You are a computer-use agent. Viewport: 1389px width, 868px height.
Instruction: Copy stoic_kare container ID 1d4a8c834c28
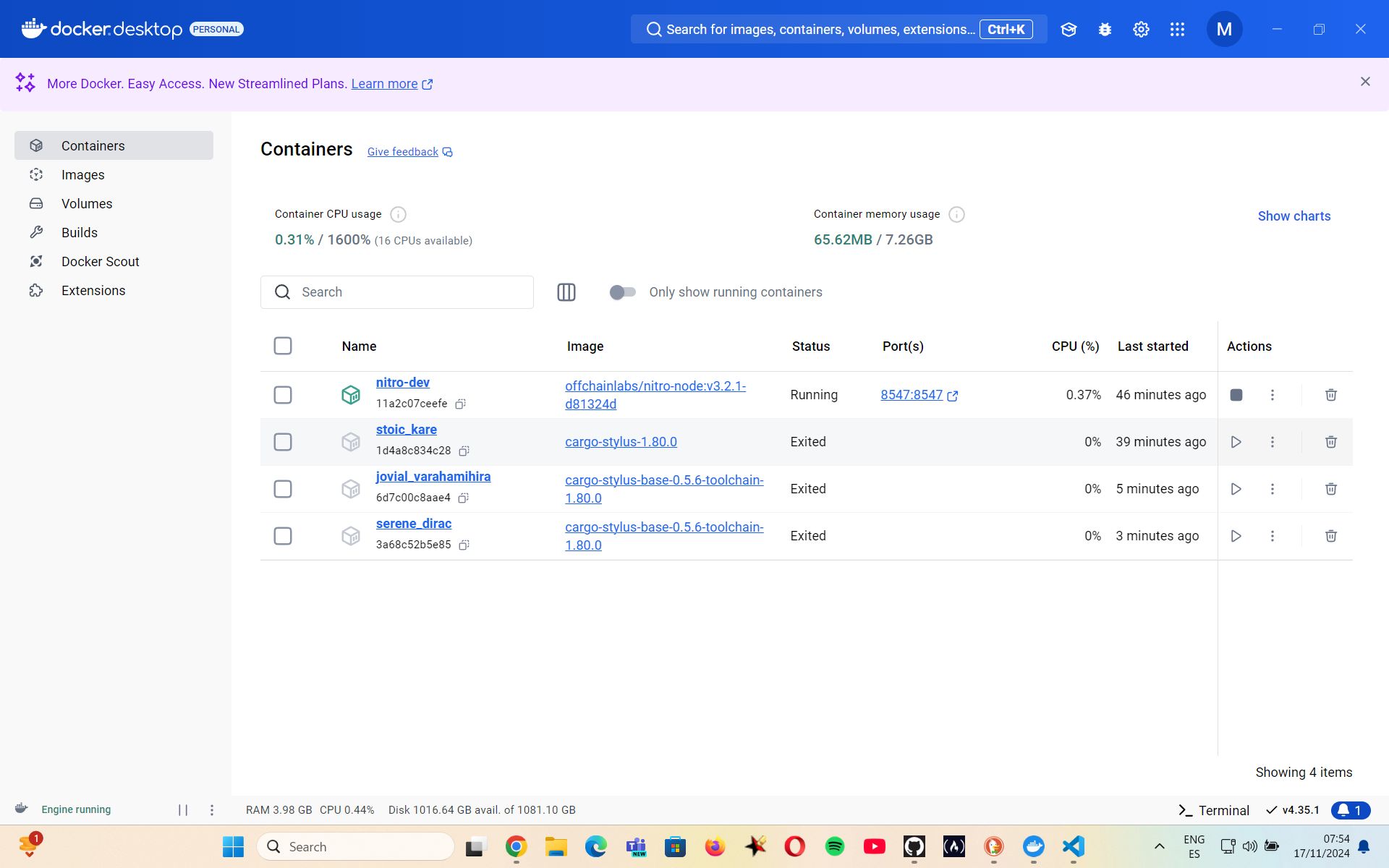pos(464,451)
